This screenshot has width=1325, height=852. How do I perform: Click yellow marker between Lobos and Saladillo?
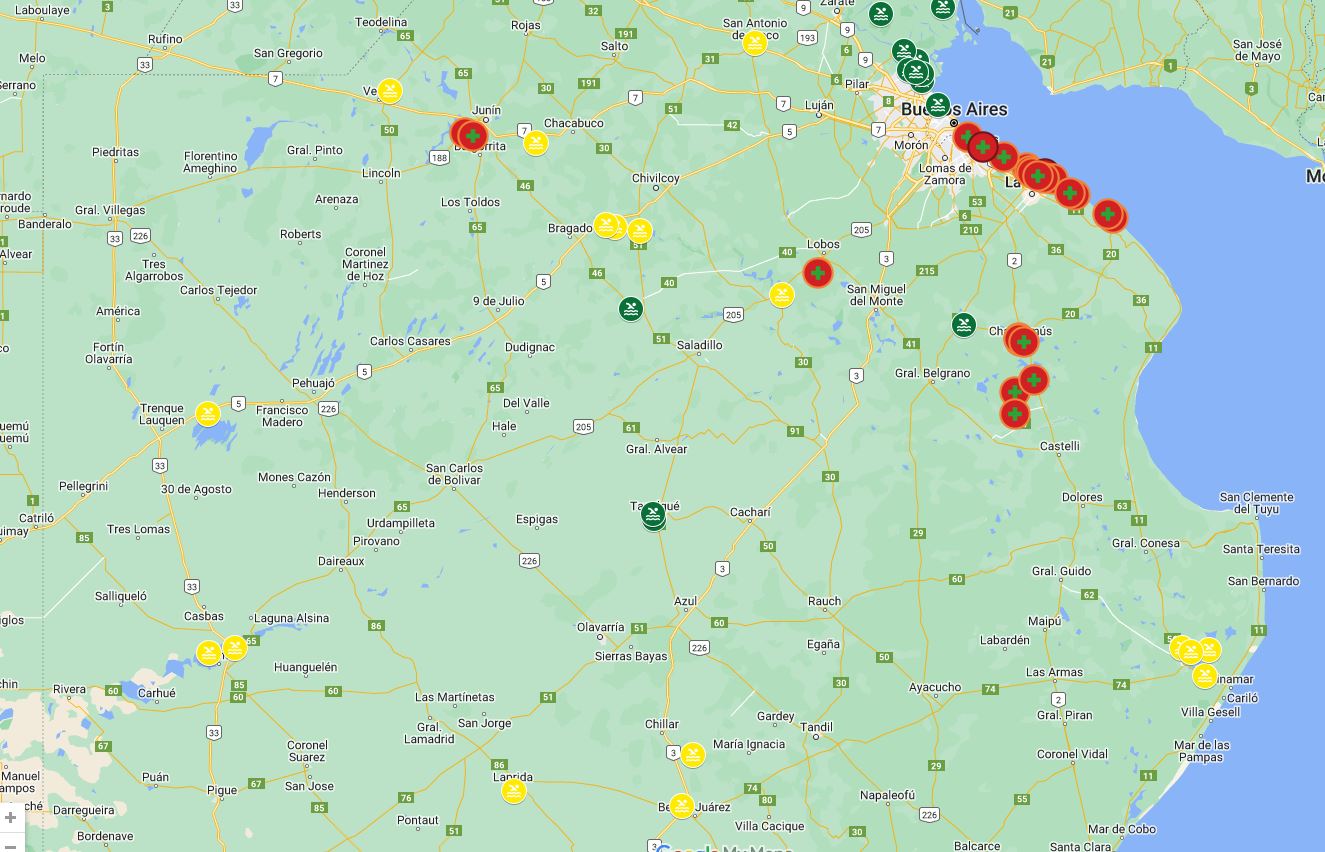click(782, 295)
